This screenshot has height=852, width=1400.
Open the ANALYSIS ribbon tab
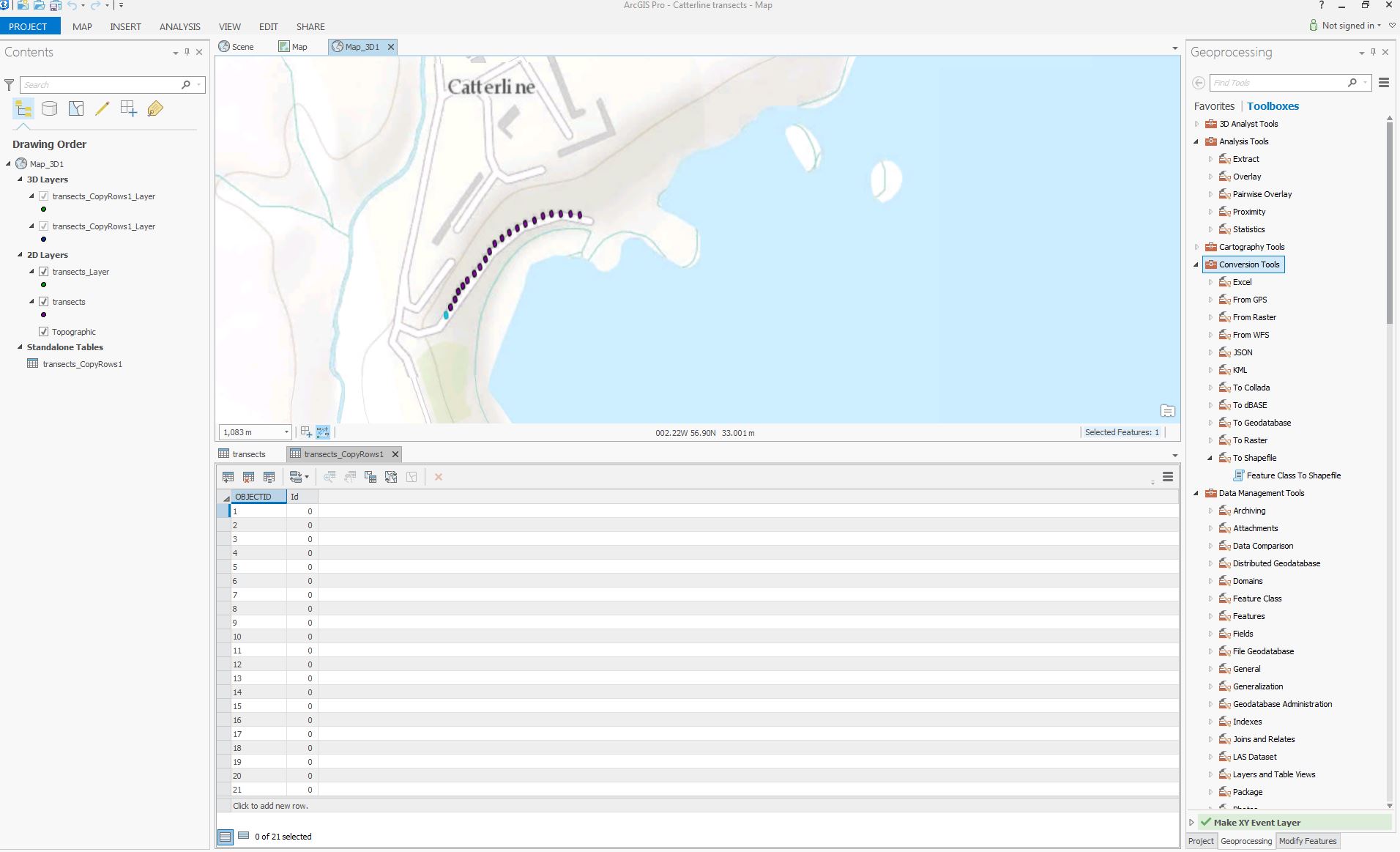[x=180, y=26]
